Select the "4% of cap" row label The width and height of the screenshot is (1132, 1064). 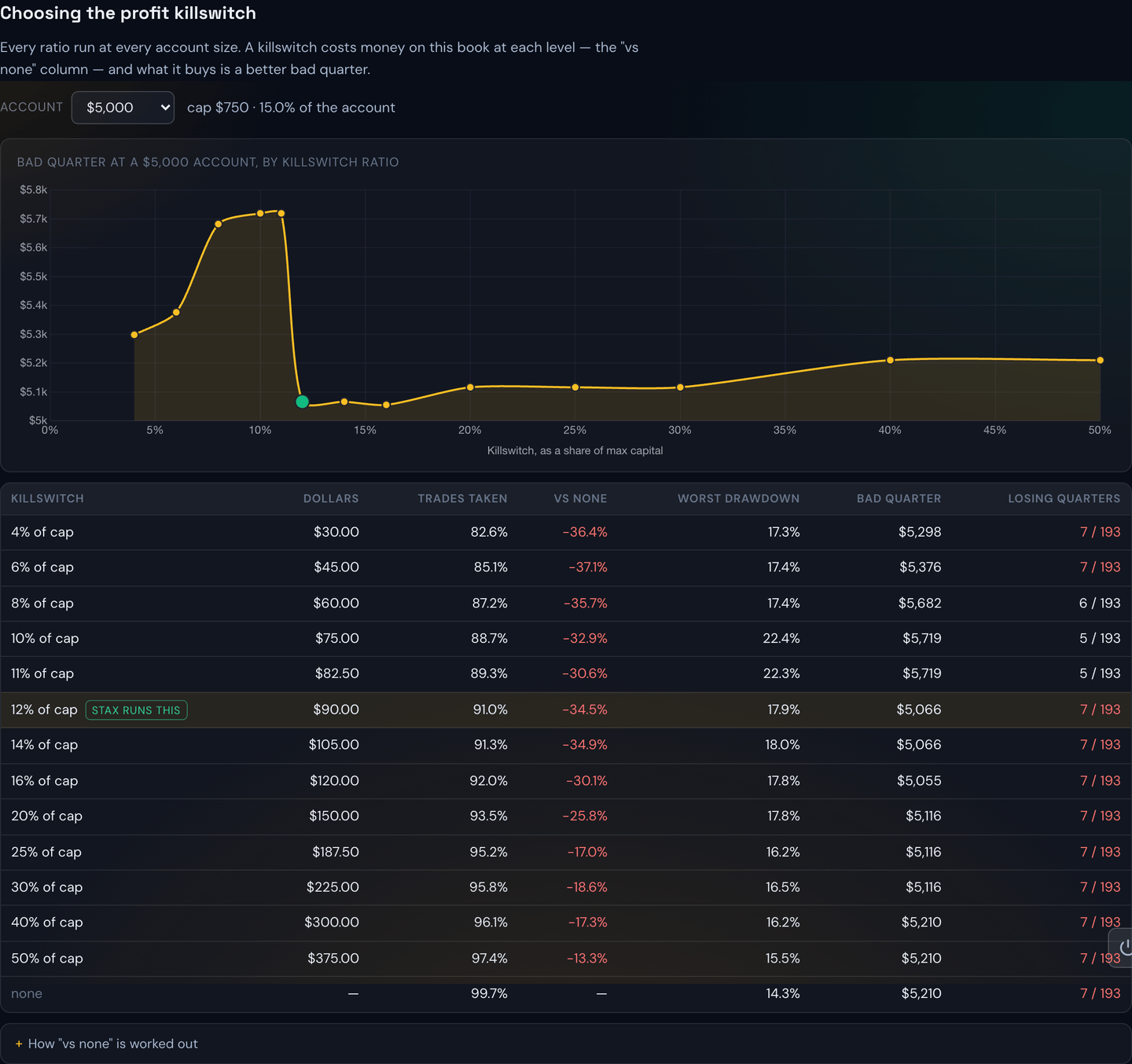pyautogui.click(x=42, y=532)
